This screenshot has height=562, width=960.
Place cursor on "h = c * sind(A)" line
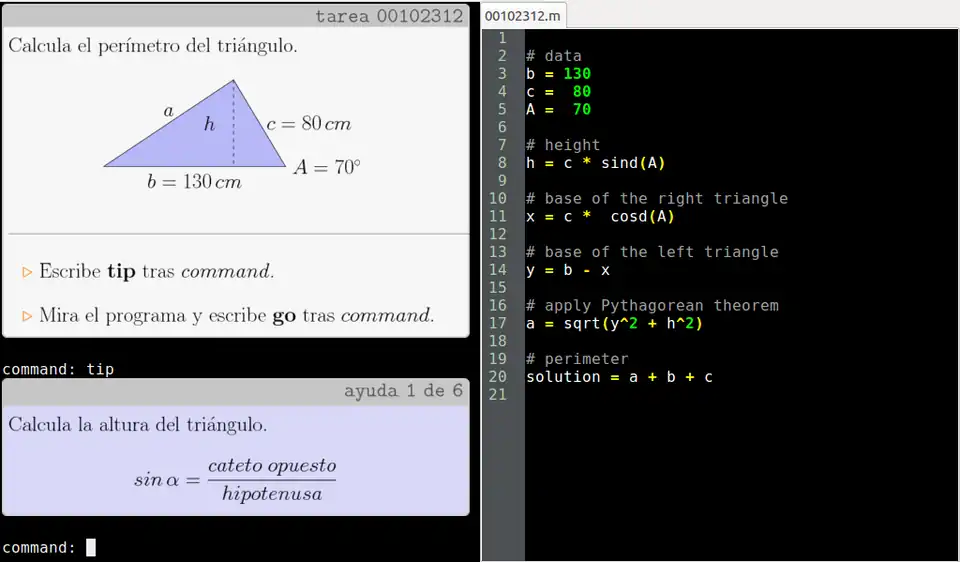click(x=595, y=163)
